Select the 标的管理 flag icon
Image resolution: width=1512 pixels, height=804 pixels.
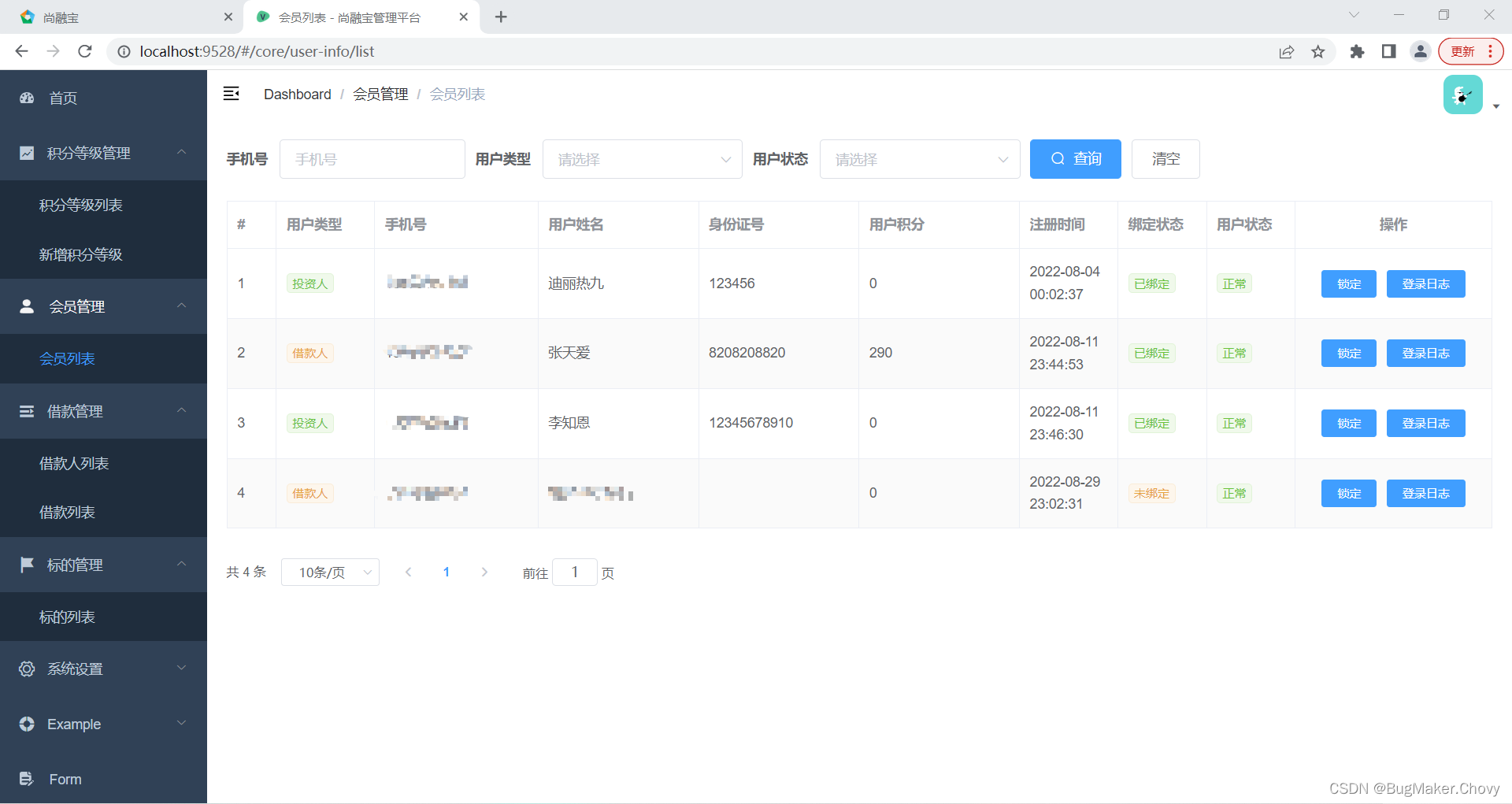(x=26, y=565)
